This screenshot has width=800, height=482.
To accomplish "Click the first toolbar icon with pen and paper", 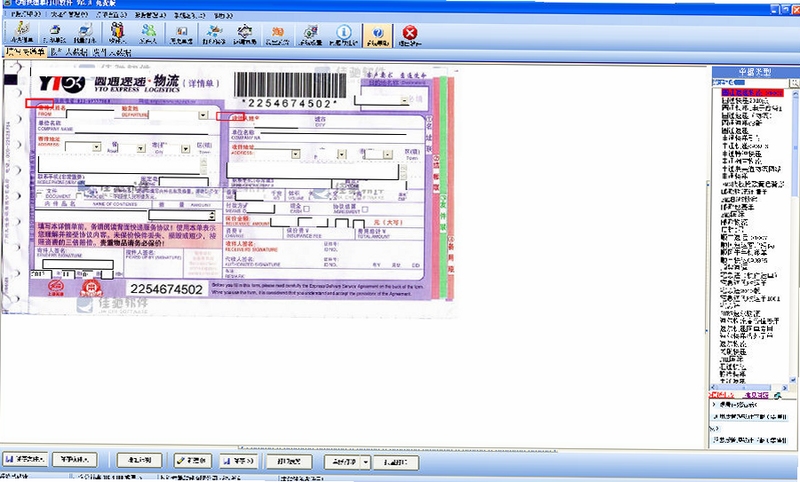I will [22, 34].
